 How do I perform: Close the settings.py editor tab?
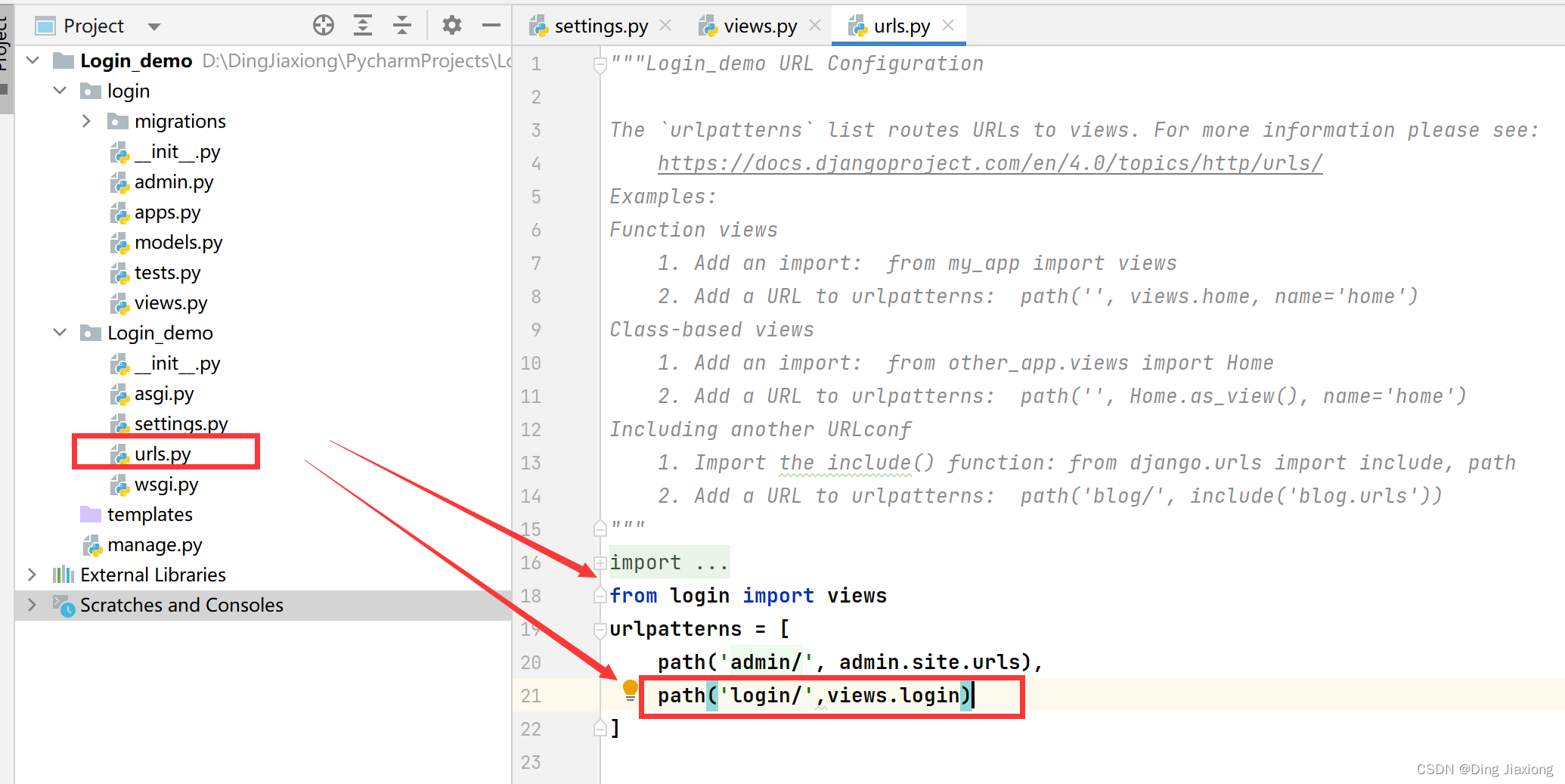click(x=665, y=26)
